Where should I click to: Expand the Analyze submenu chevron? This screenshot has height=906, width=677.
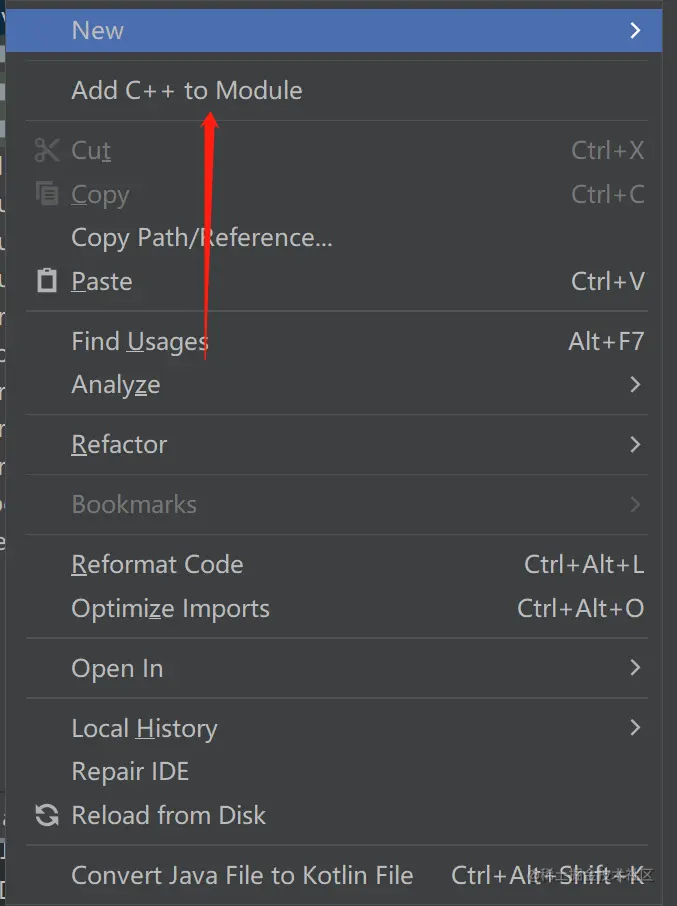tap(635, 384)
